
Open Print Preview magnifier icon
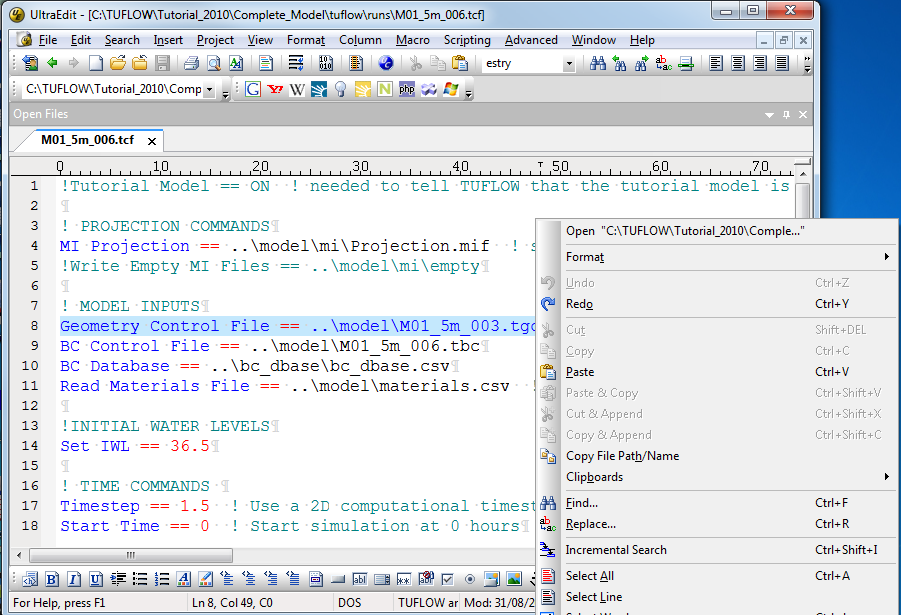coord(214,63)
